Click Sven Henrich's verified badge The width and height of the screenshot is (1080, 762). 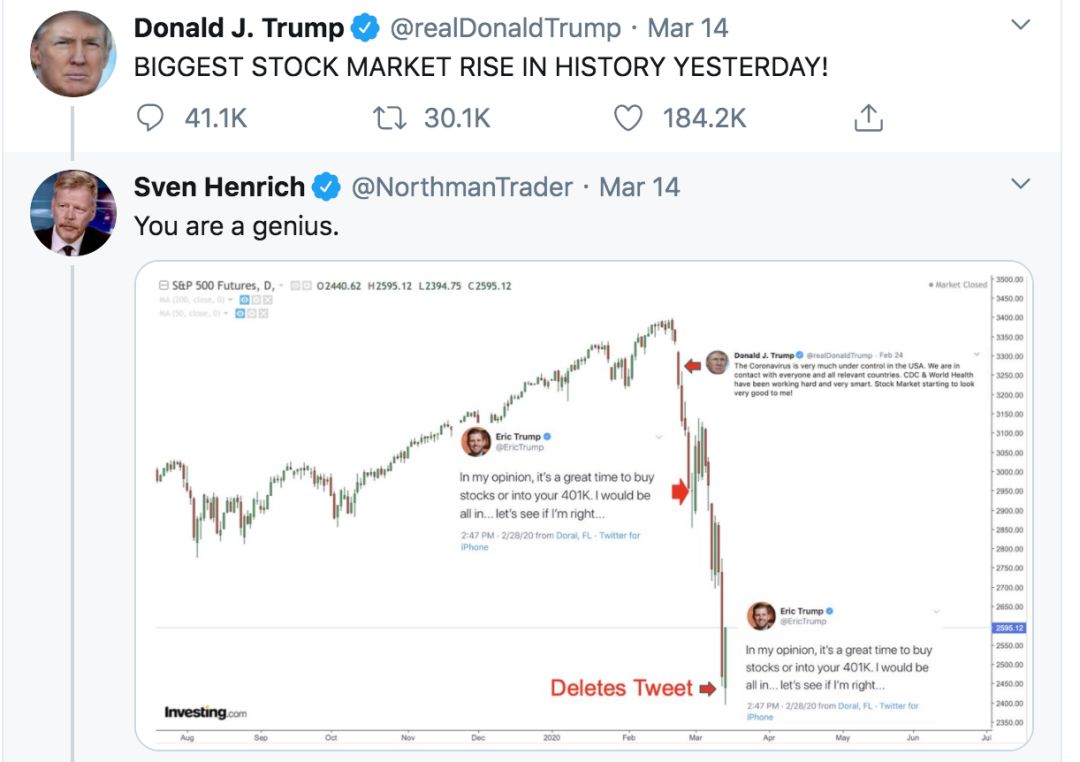[327, 187]
